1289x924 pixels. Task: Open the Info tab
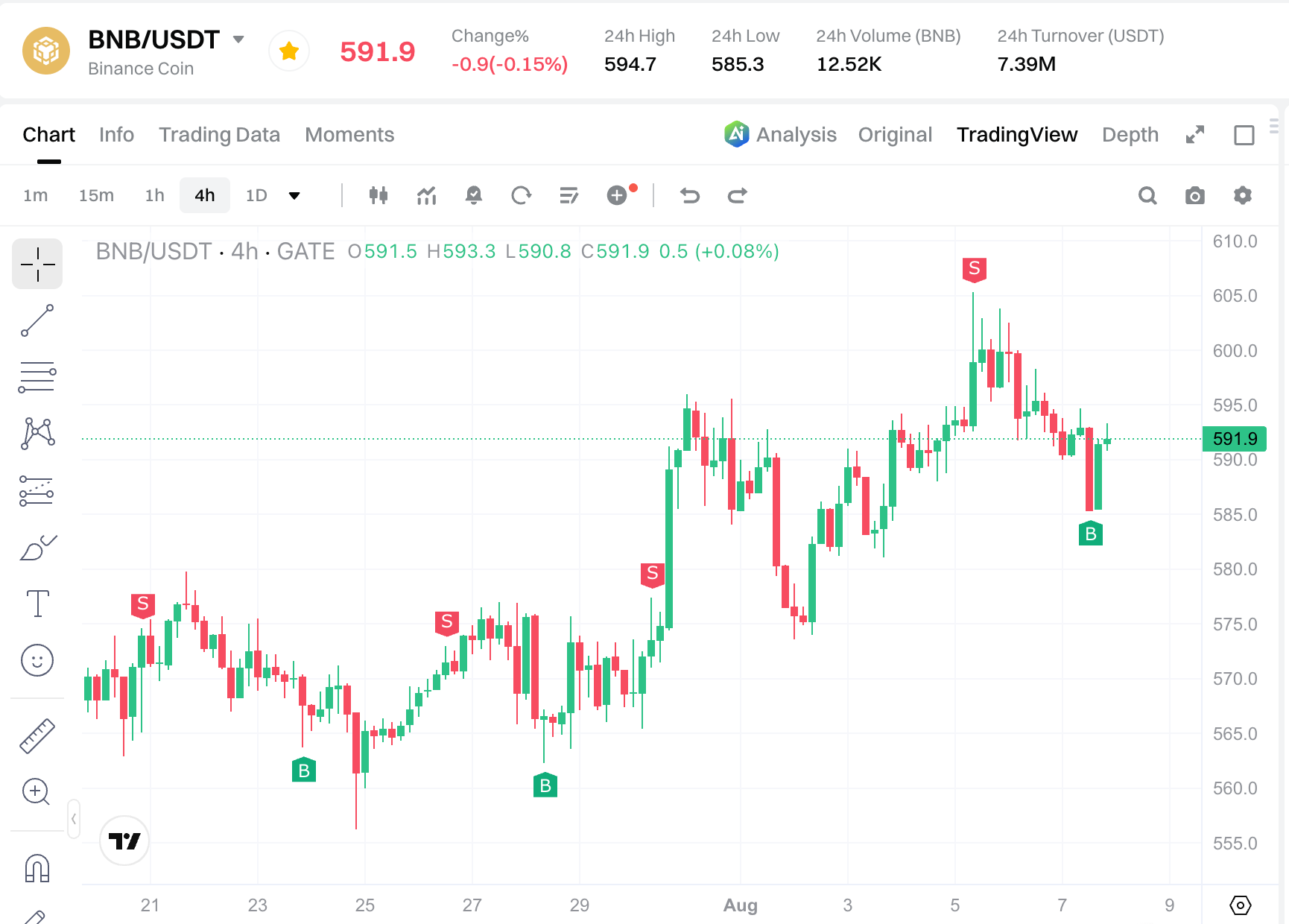click(x=116, y=135)
